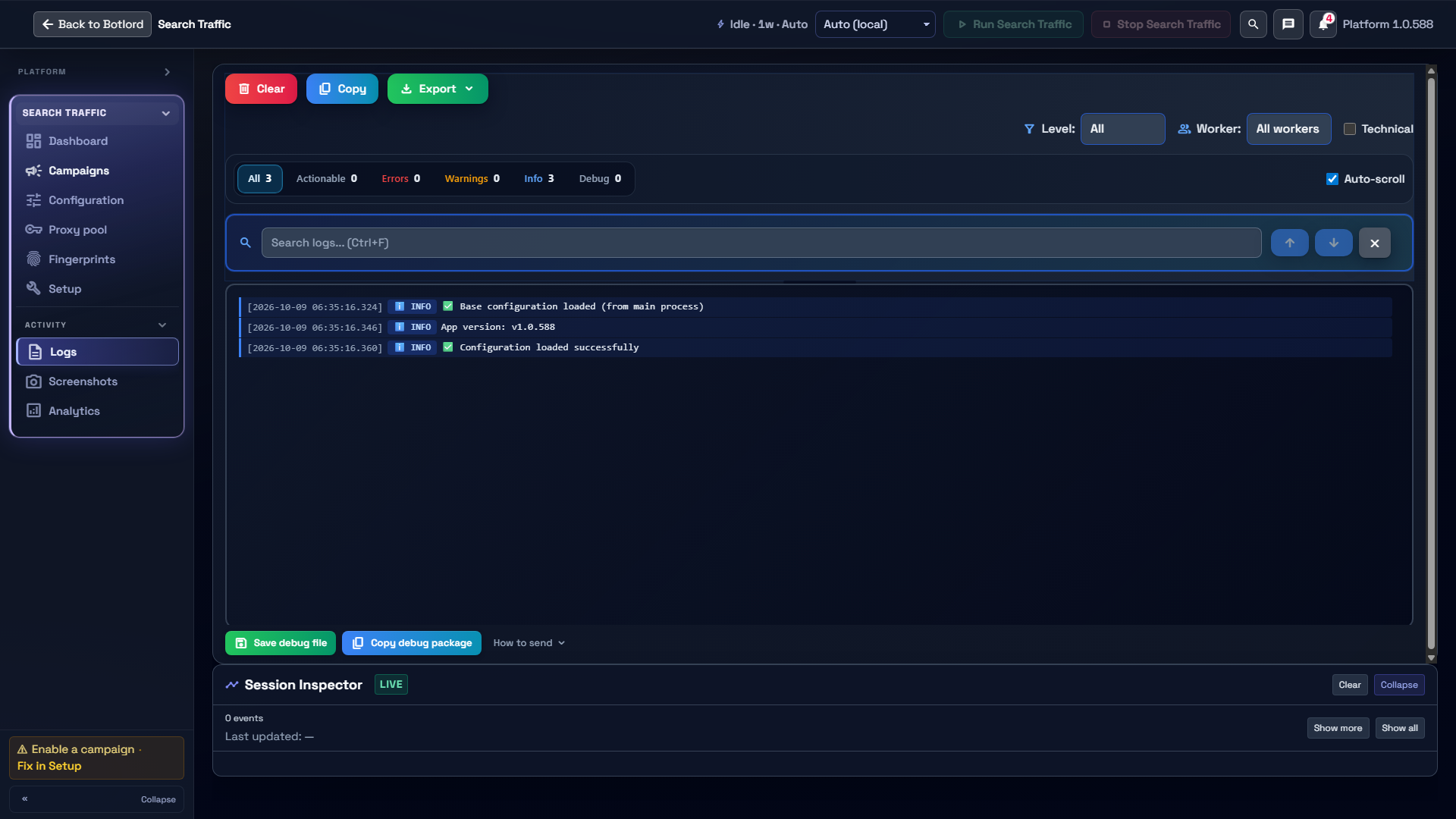Select the Warnings 0 tab

pyautogui.click(x=472, y=179)
